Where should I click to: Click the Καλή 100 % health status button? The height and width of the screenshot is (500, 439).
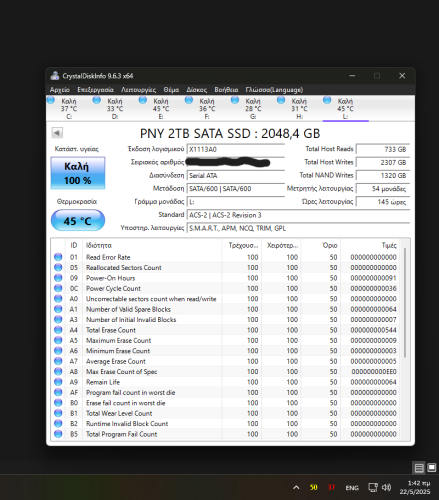(x=78, y=173)
